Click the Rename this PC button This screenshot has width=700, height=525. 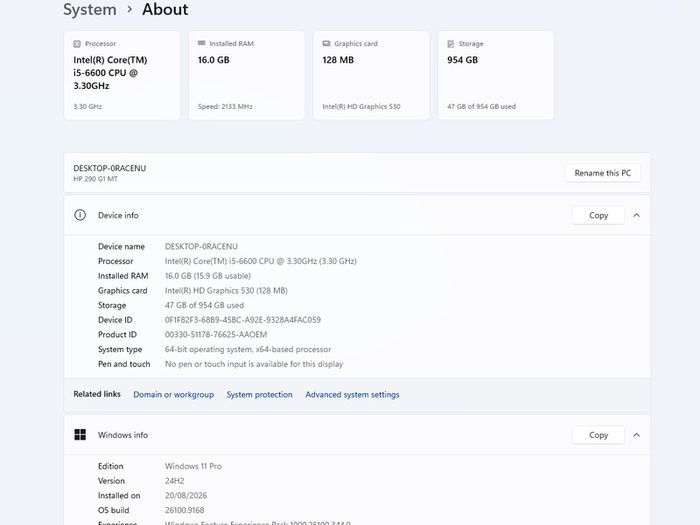(x=603, y=173)
